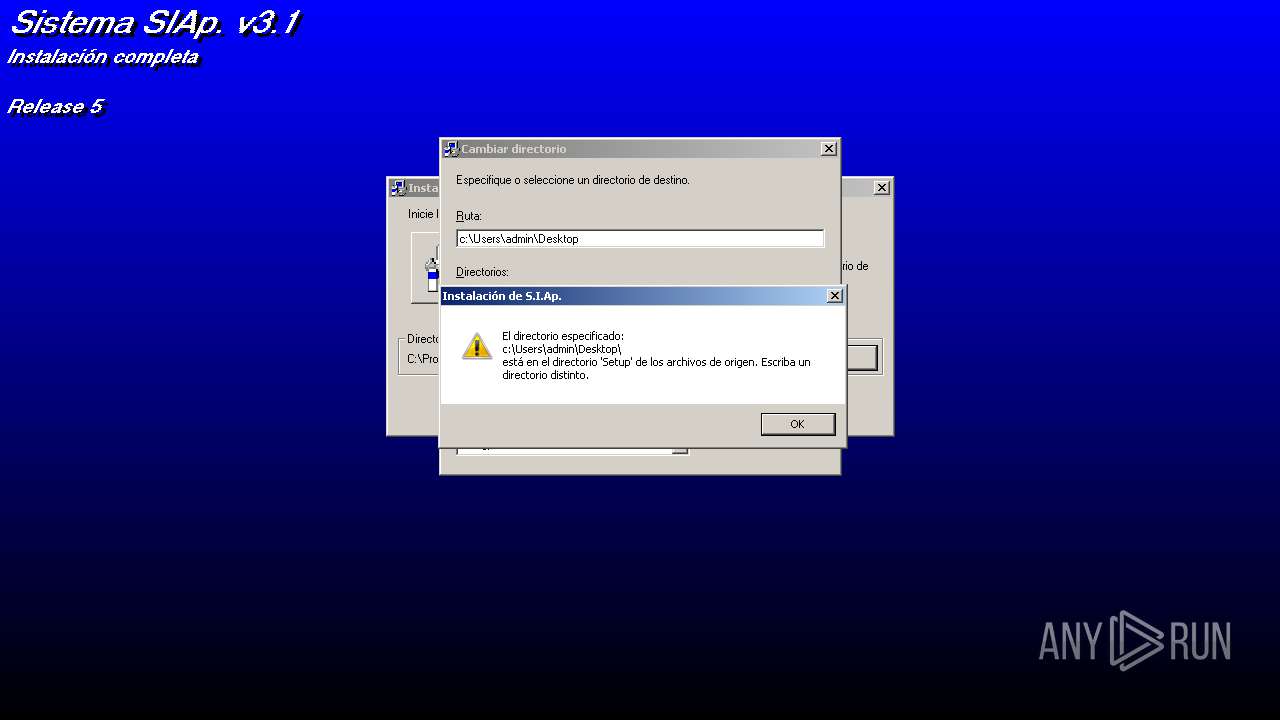Click the Cambiar directorio title bar icon

(451, 149)
